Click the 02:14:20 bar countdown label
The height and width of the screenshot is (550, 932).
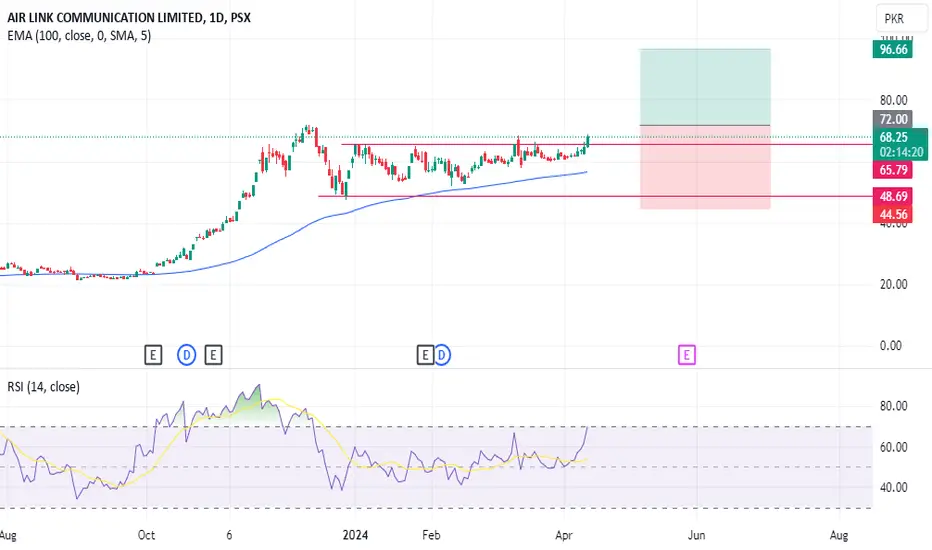(901, 152)
